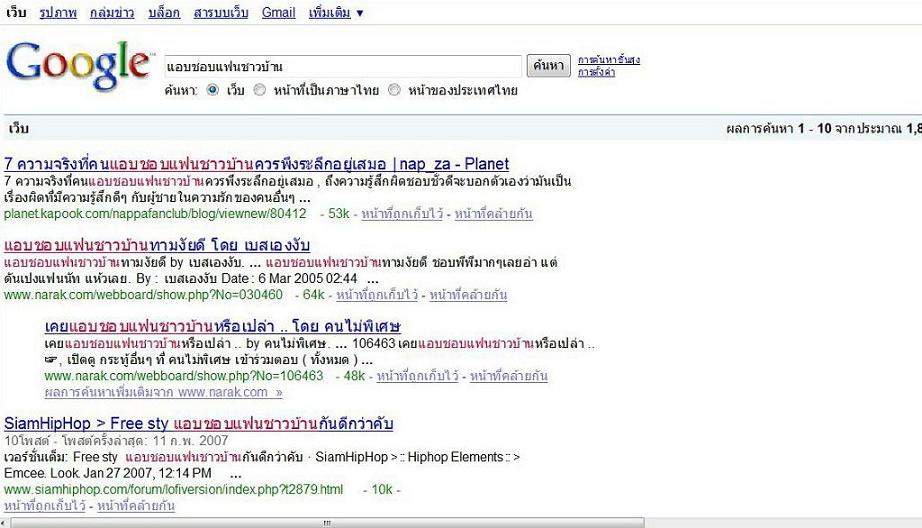Open similar pages for narak.com No=030460 result

pyautogui.click(x=468, y=295)
